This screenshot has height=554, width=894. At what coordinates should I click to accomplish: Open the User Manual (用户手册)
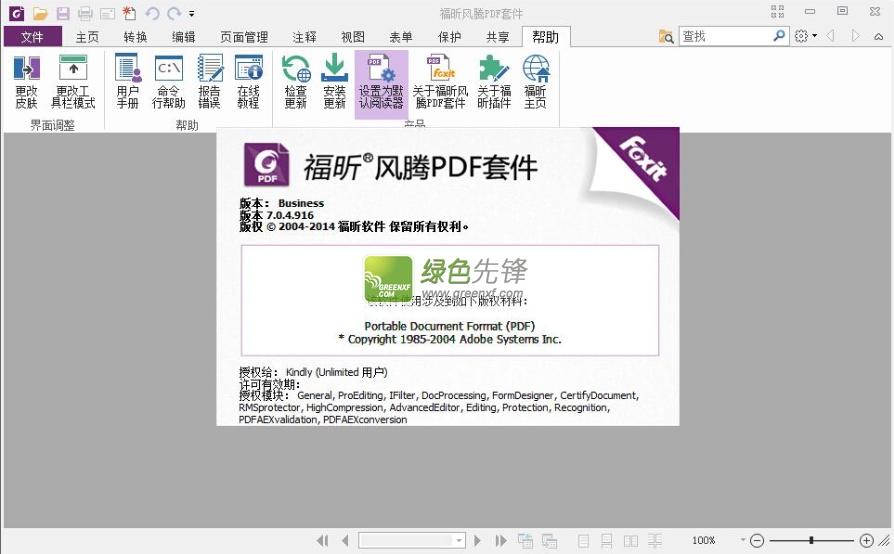click(x=128, y=82)
